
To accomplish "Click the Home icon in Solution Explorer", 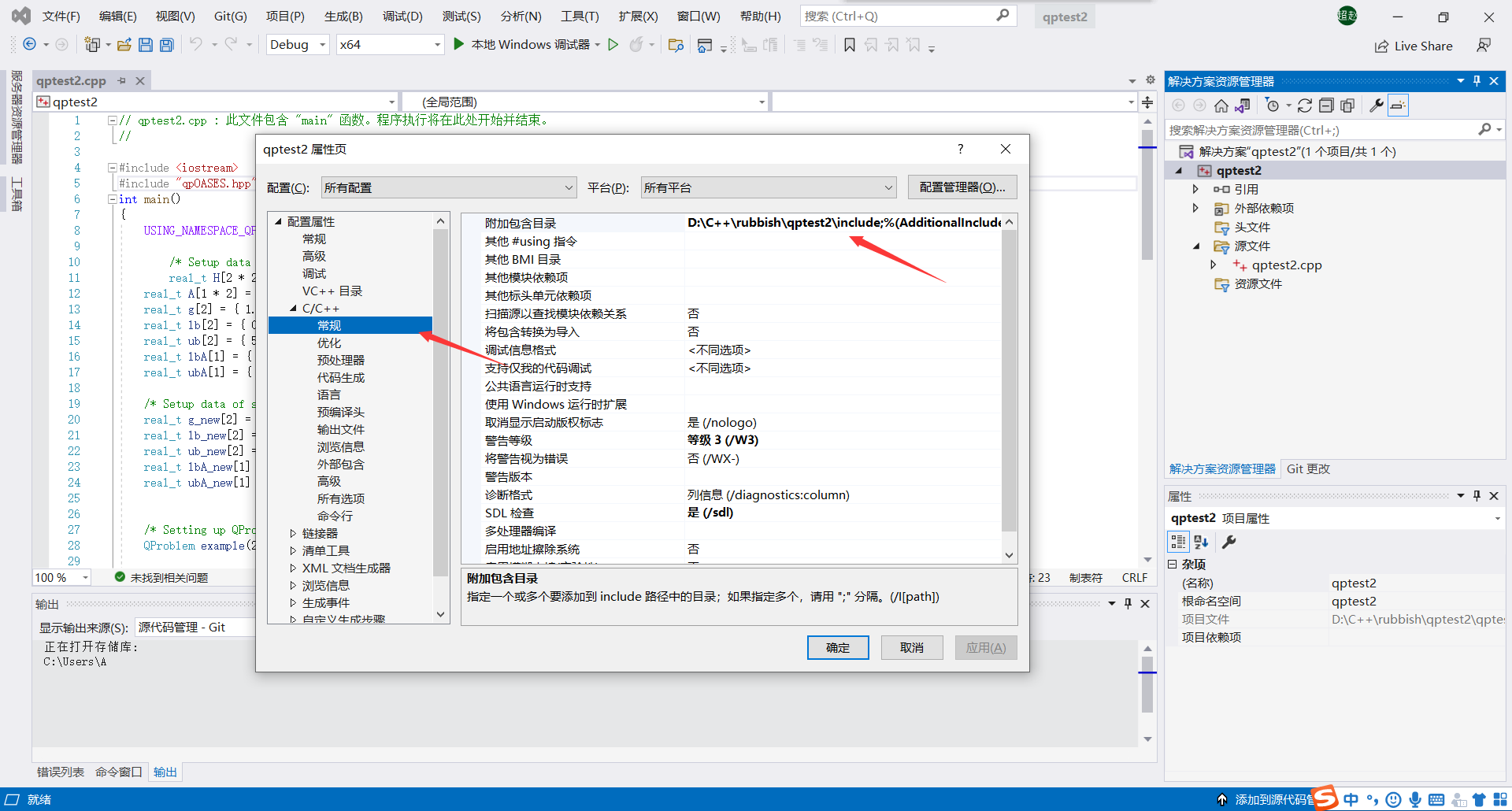I will pos(1221,106).
